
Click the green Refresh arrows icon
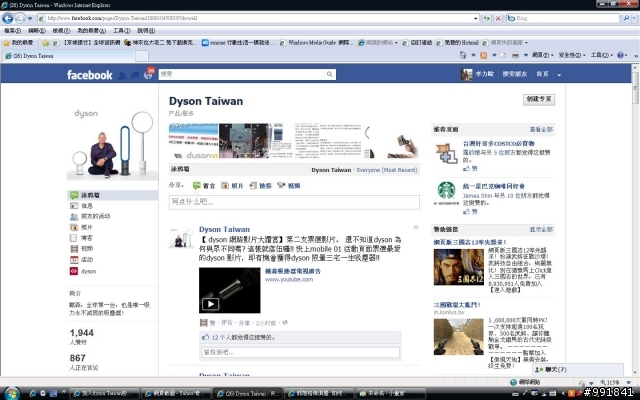[487, 18]
